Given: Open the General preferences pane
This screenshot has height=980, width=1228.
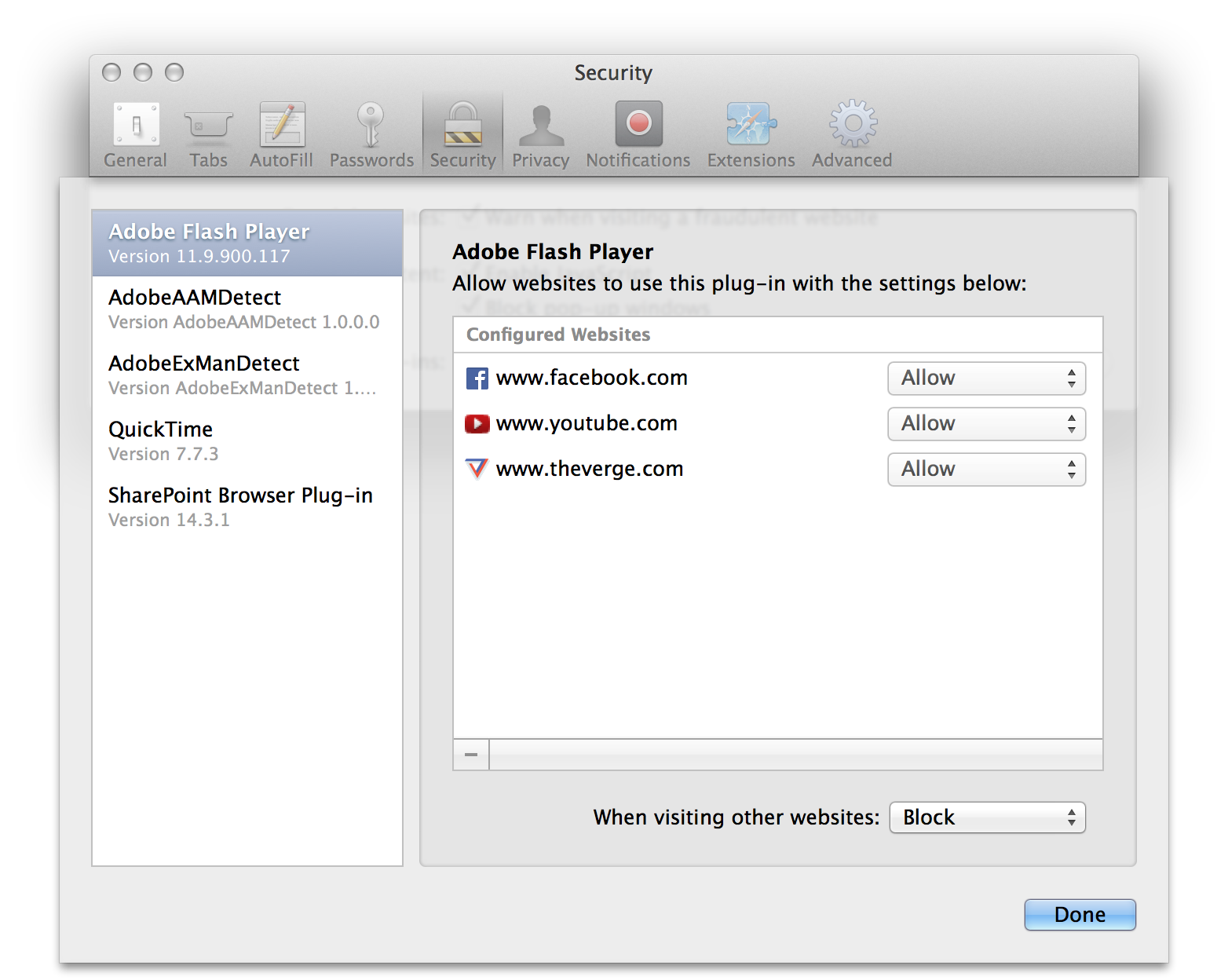Looking at the screenshot, I should (x=136, y=134).
